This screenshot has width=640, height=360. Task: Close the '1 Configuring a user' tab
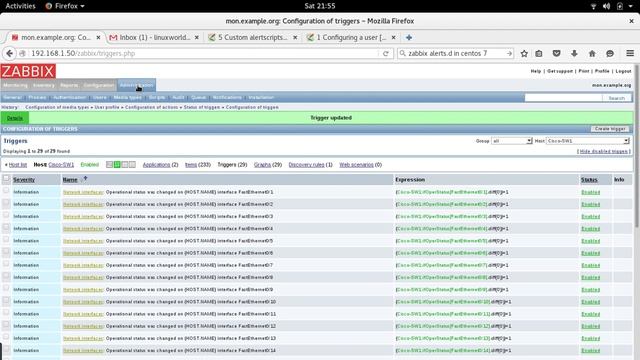click(393, 38)
